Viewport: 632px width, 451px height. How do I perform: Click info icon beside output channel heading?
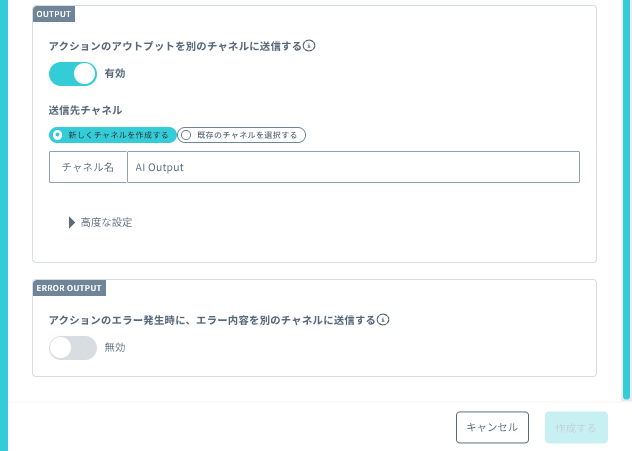click(x=309, y=46)
